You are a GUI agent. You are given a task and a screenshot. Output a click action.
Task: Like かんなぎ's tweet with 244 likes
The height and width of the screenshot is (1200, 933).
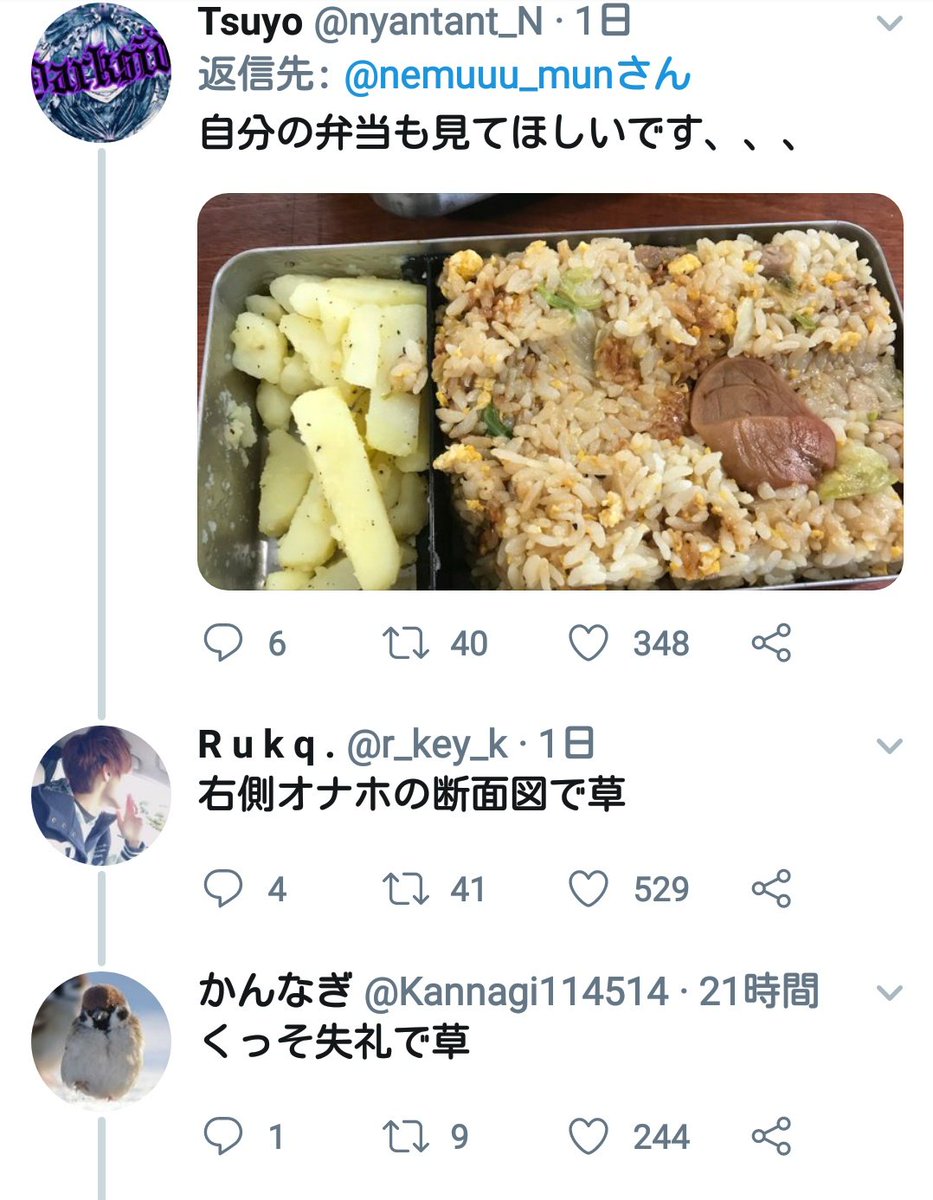(588, 1136)
